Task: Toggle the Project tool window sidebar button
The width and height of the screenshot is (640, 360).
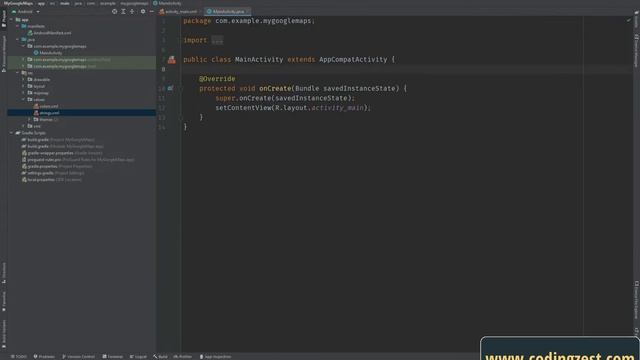Action: (x=4, y=20)
